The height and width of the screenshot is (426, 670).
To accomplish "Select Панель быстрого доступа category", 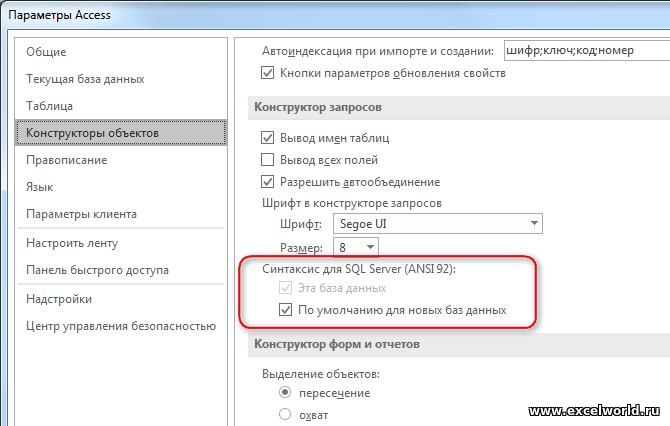I will pyautogui.click(x=97, y=270).
